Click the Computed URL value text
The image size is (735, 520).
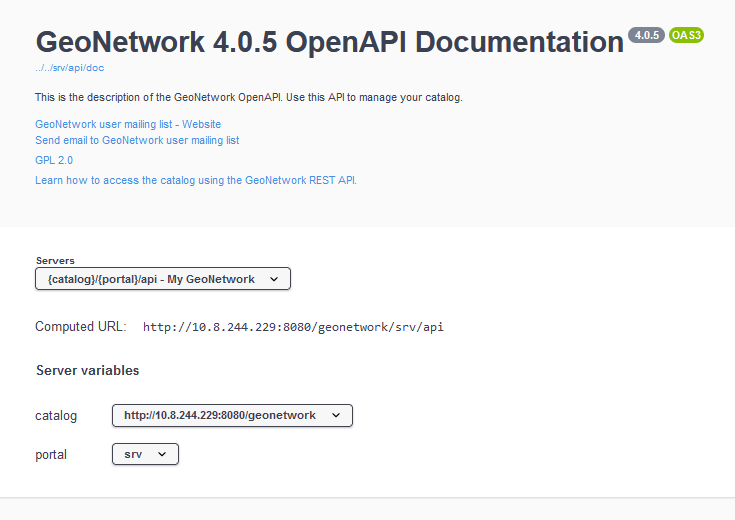(x=293, y=327)
